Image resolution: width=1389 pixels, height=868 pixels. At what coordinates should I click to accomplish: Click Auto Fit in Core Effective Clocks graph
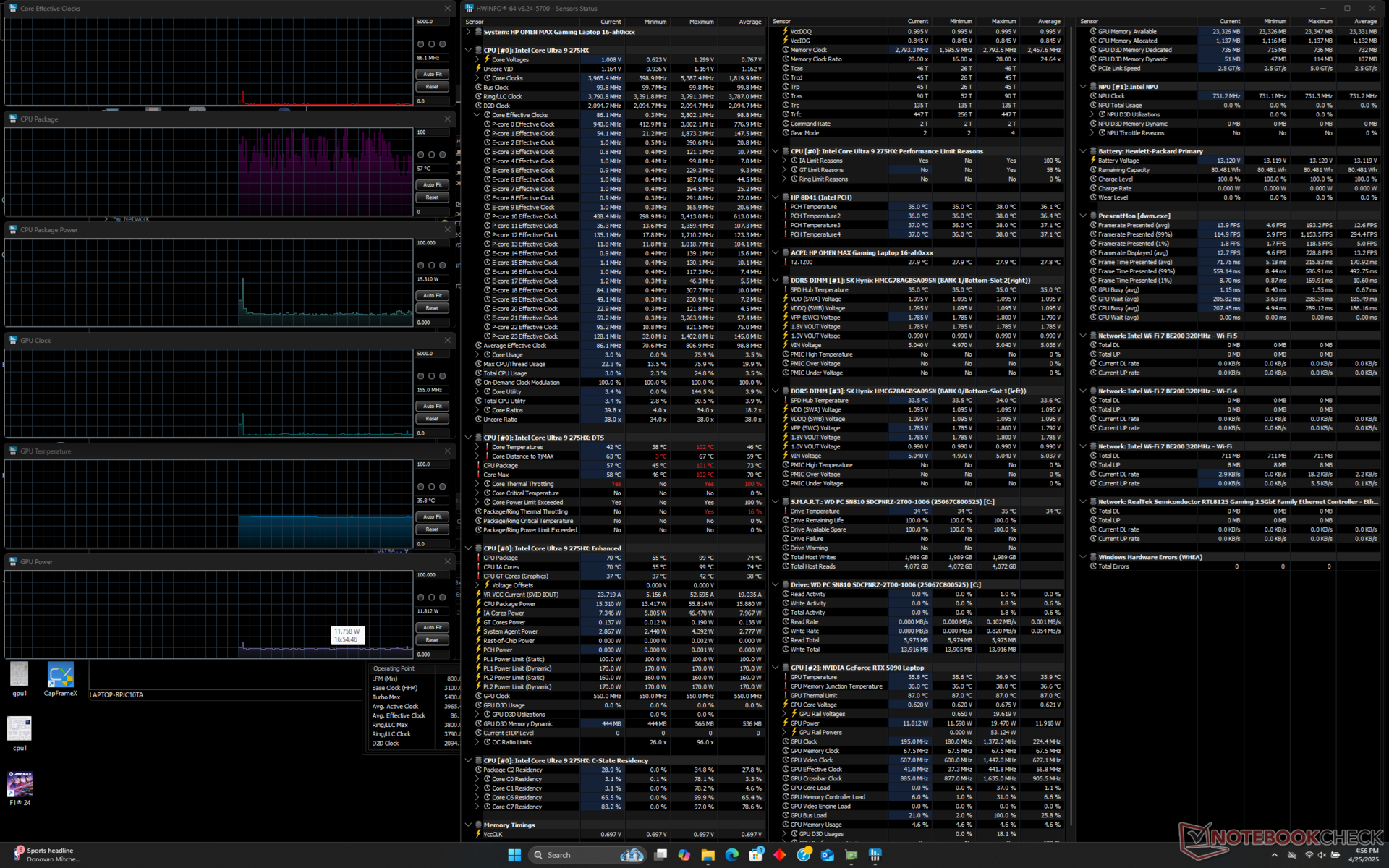pos(432,75)
